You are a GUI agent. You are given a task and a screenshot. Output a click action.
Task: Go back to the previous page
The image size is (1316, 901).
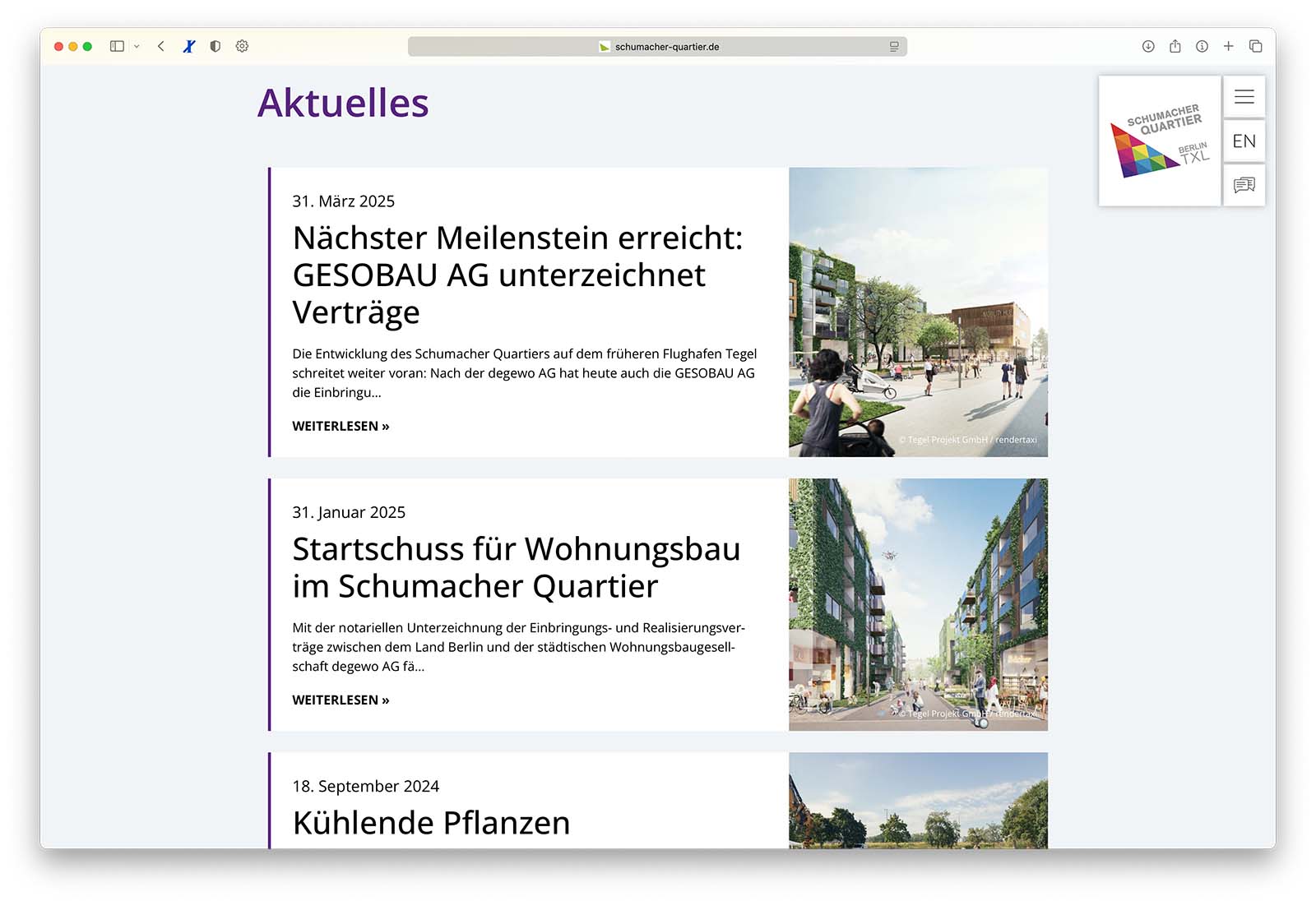click(x=161, y=46)
